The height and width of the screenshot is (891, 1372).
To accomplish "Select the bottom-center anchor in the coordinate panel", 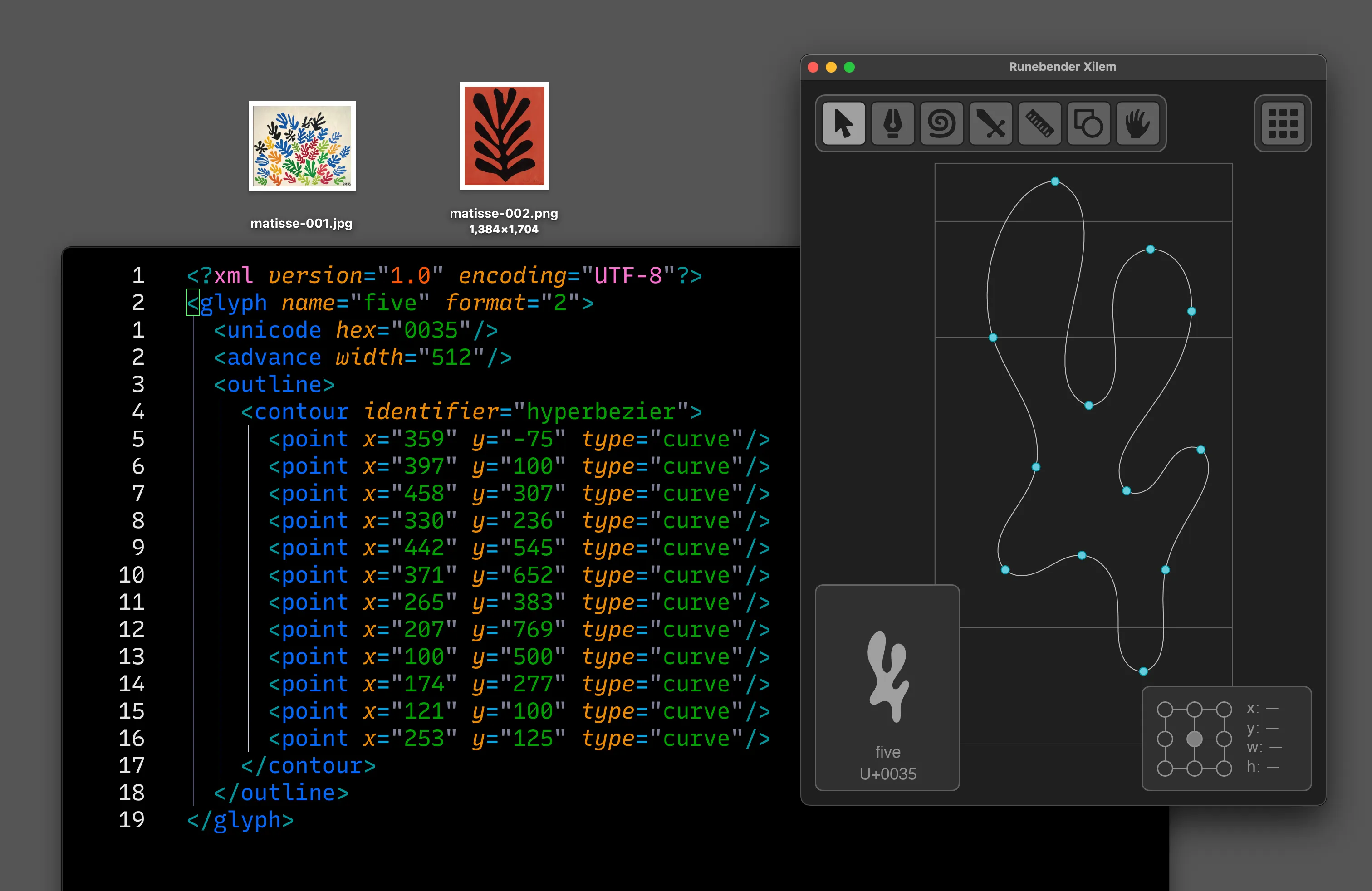I will tap(1195, 768).
